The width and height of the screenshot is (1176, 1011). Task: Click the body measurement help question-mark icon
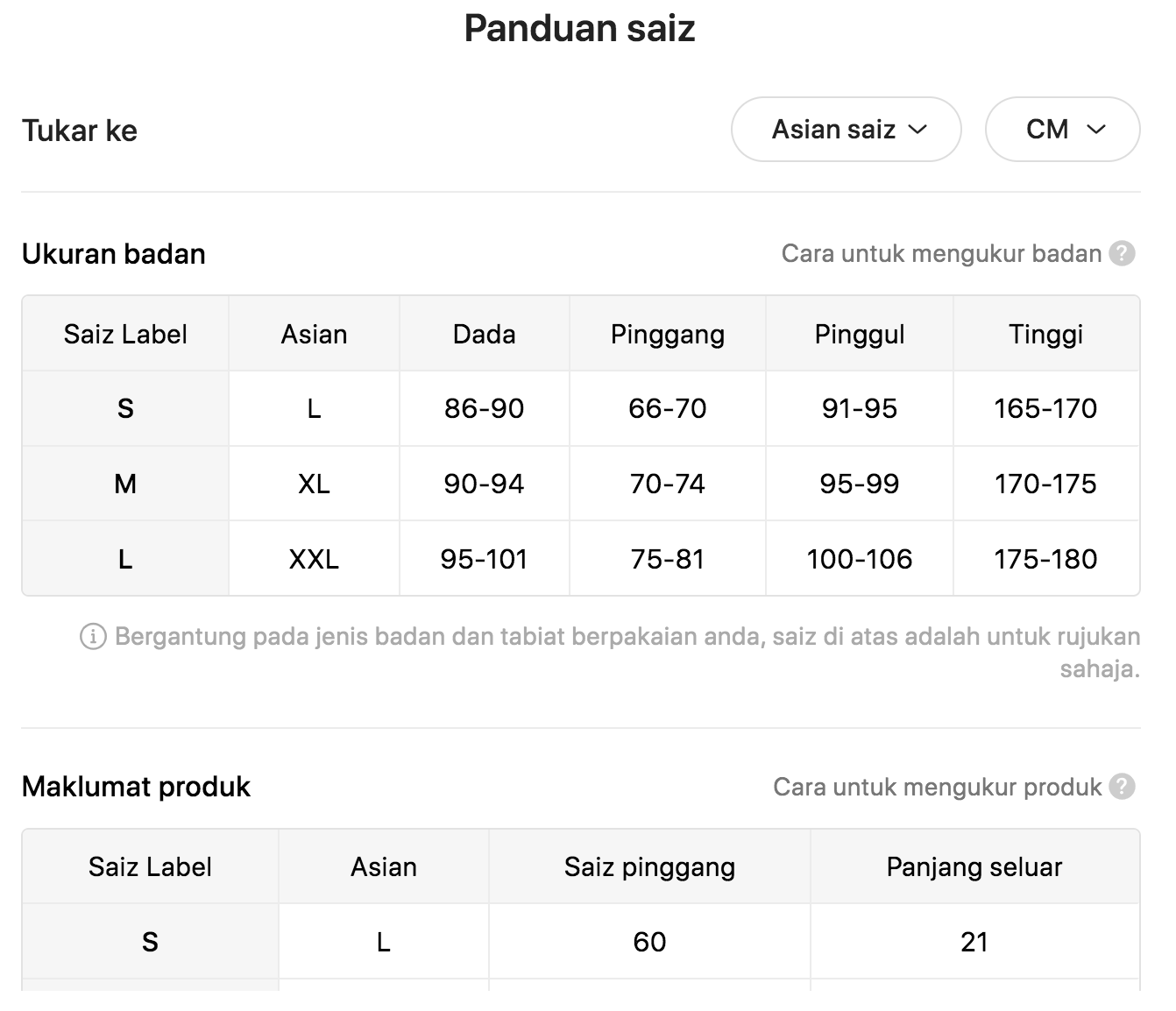click(1122, 254)
